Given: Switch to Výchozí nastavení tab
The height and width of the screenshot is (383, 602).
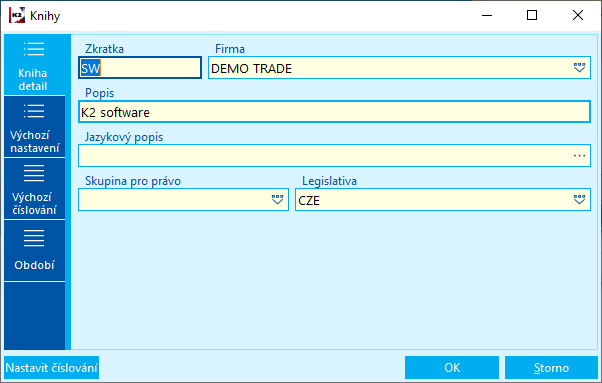Looking at the screenshot, I should (x=35, y=127).
